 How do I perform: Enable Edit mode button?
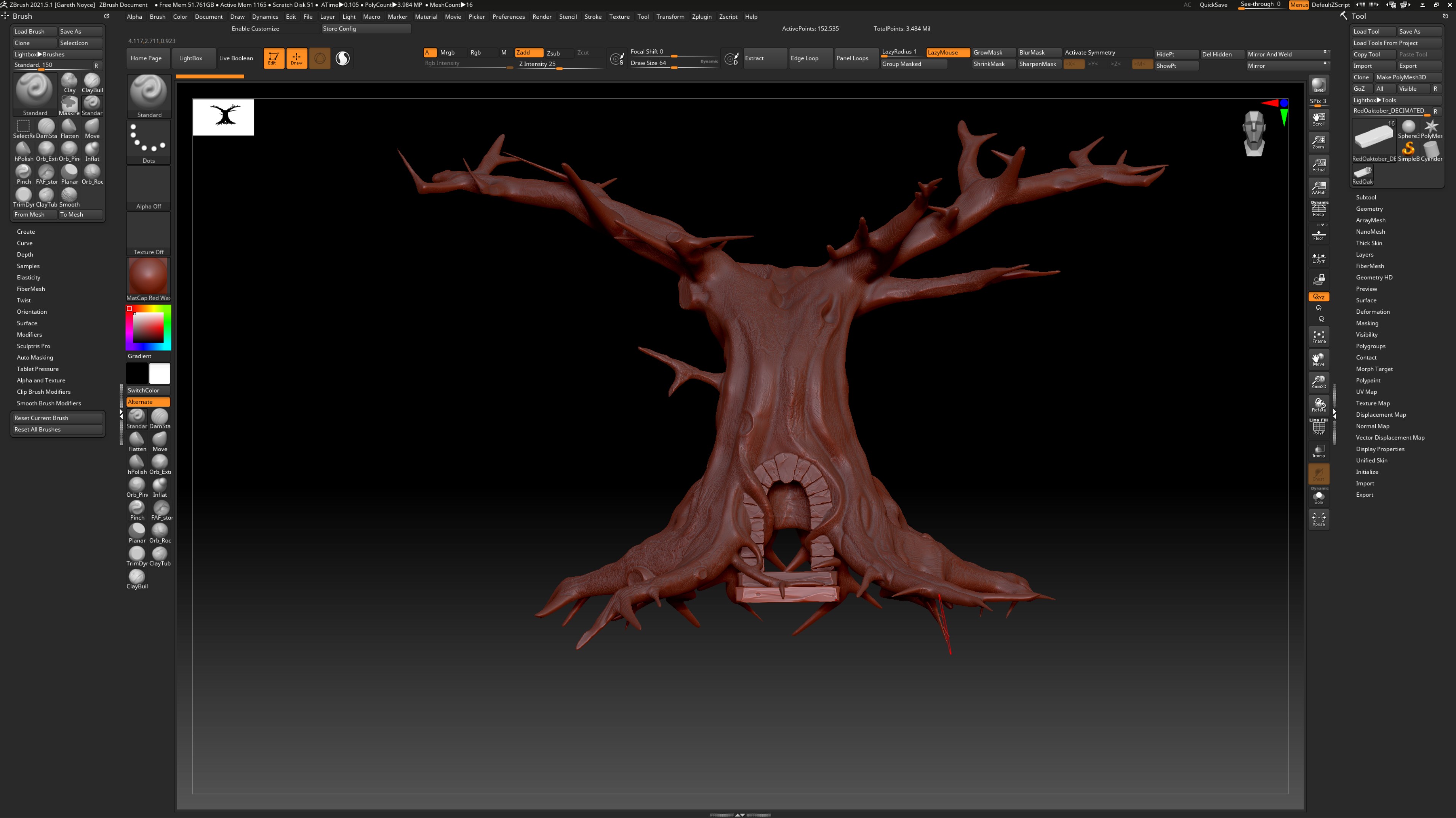point(274,58)
